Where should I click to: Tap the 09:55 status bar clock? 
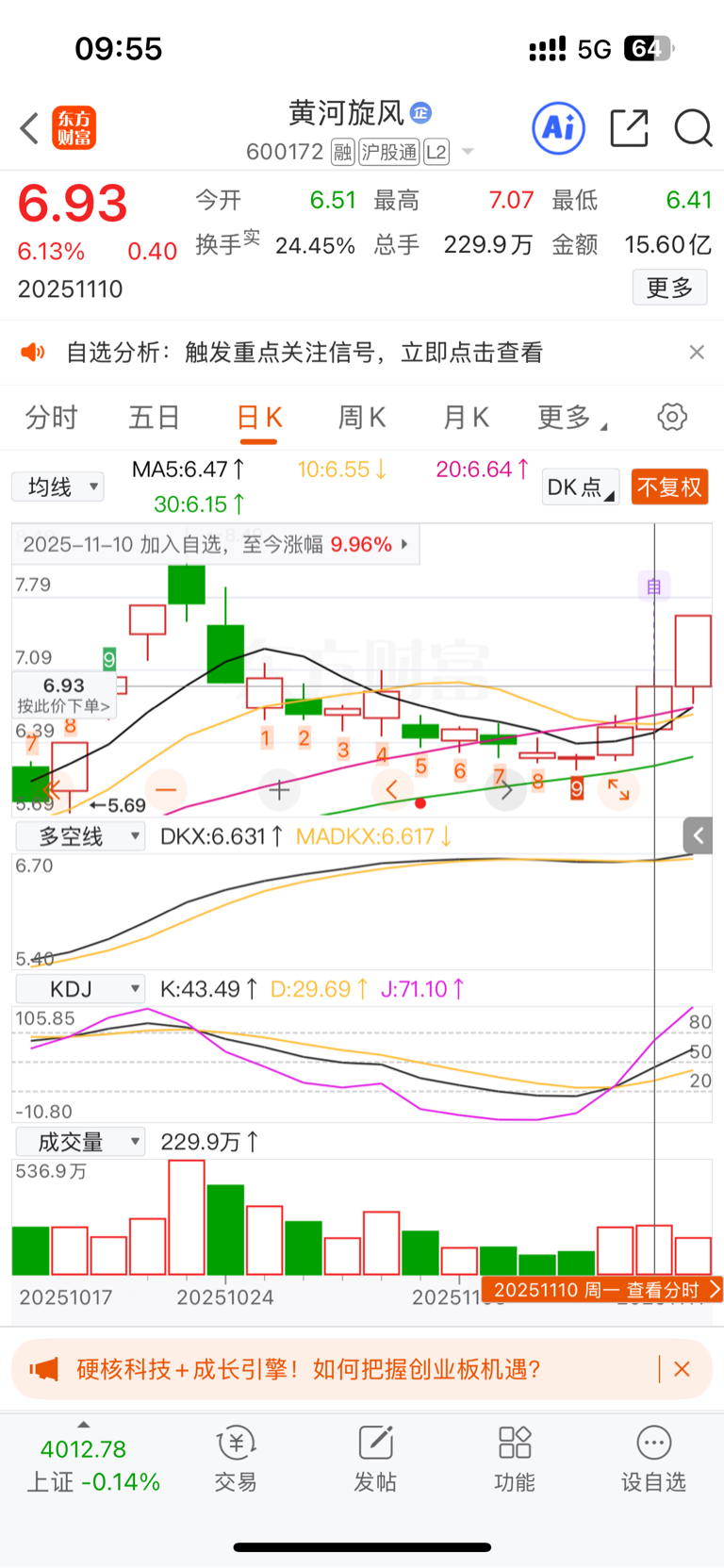pyautogui.click(x=119, y=49)
